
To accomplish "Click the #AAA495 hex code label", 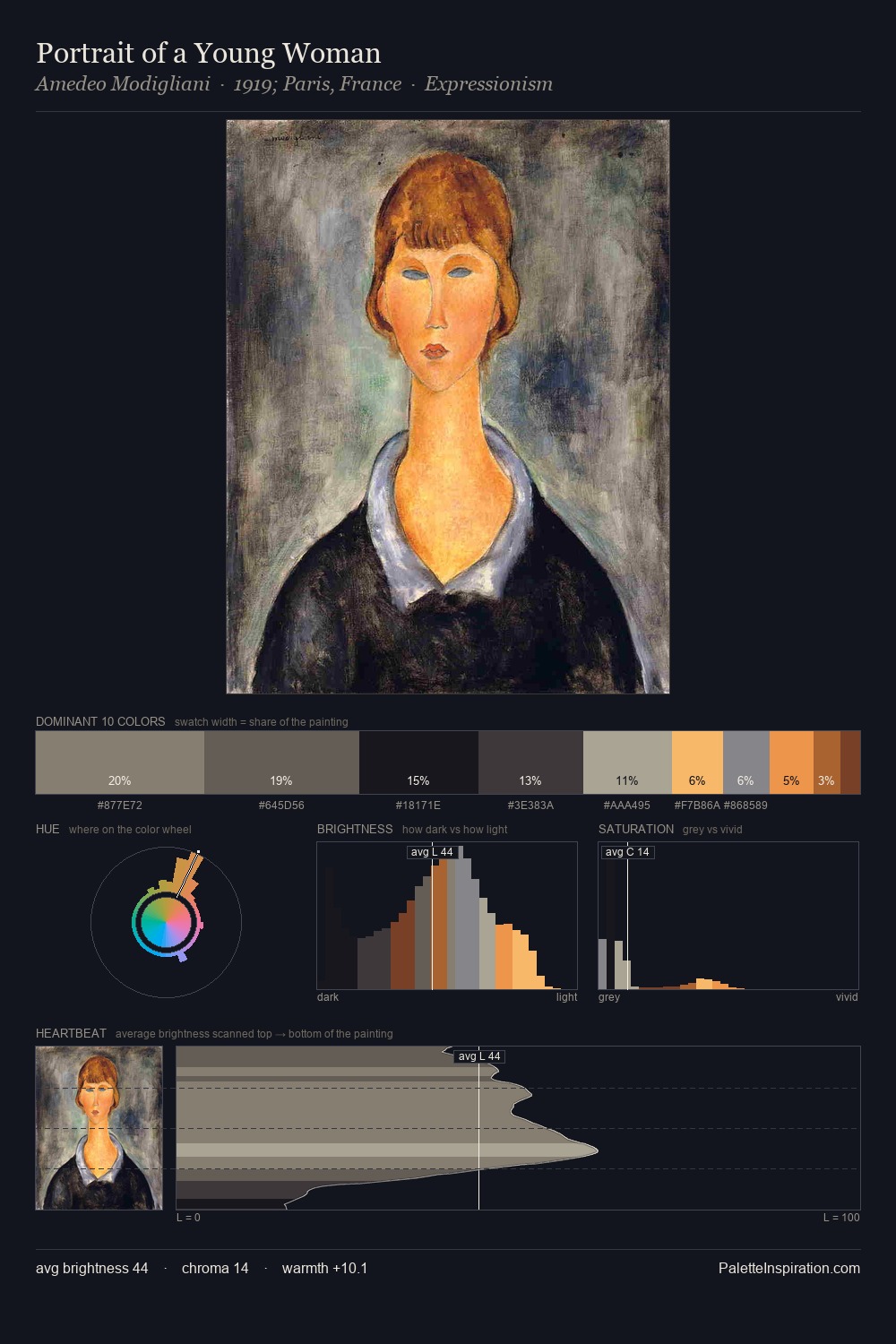I will [627, 806].
